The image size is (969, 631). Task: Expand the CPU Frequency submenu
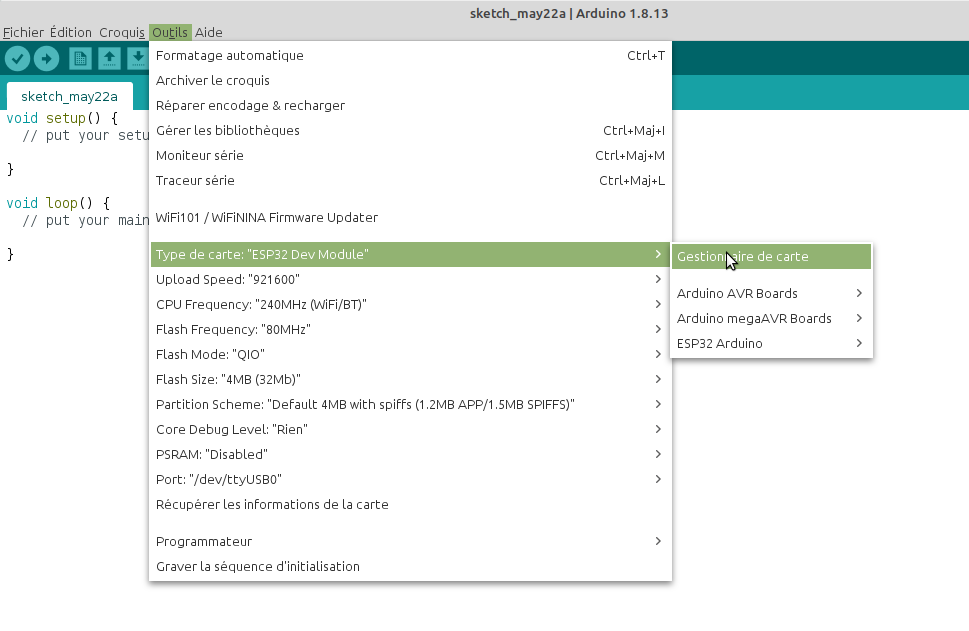click(x=410, y=305)
